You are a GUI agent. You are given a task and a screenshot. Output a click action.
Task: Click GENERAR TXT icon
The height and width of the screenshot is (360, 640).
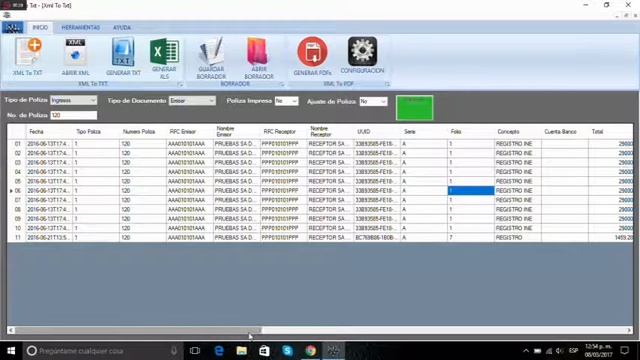click(x=123, y=56)
